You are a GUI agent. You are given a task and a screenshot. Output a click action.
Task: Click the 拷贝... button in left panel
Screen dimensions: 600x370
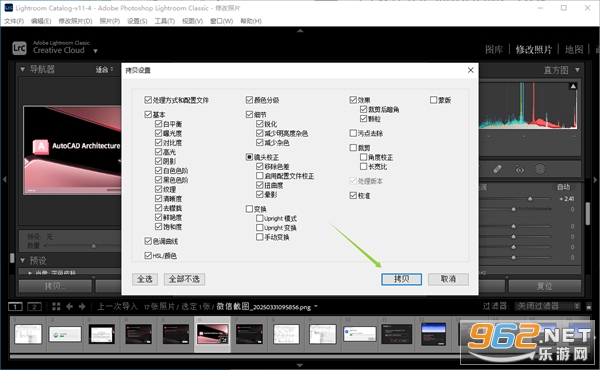55,286
